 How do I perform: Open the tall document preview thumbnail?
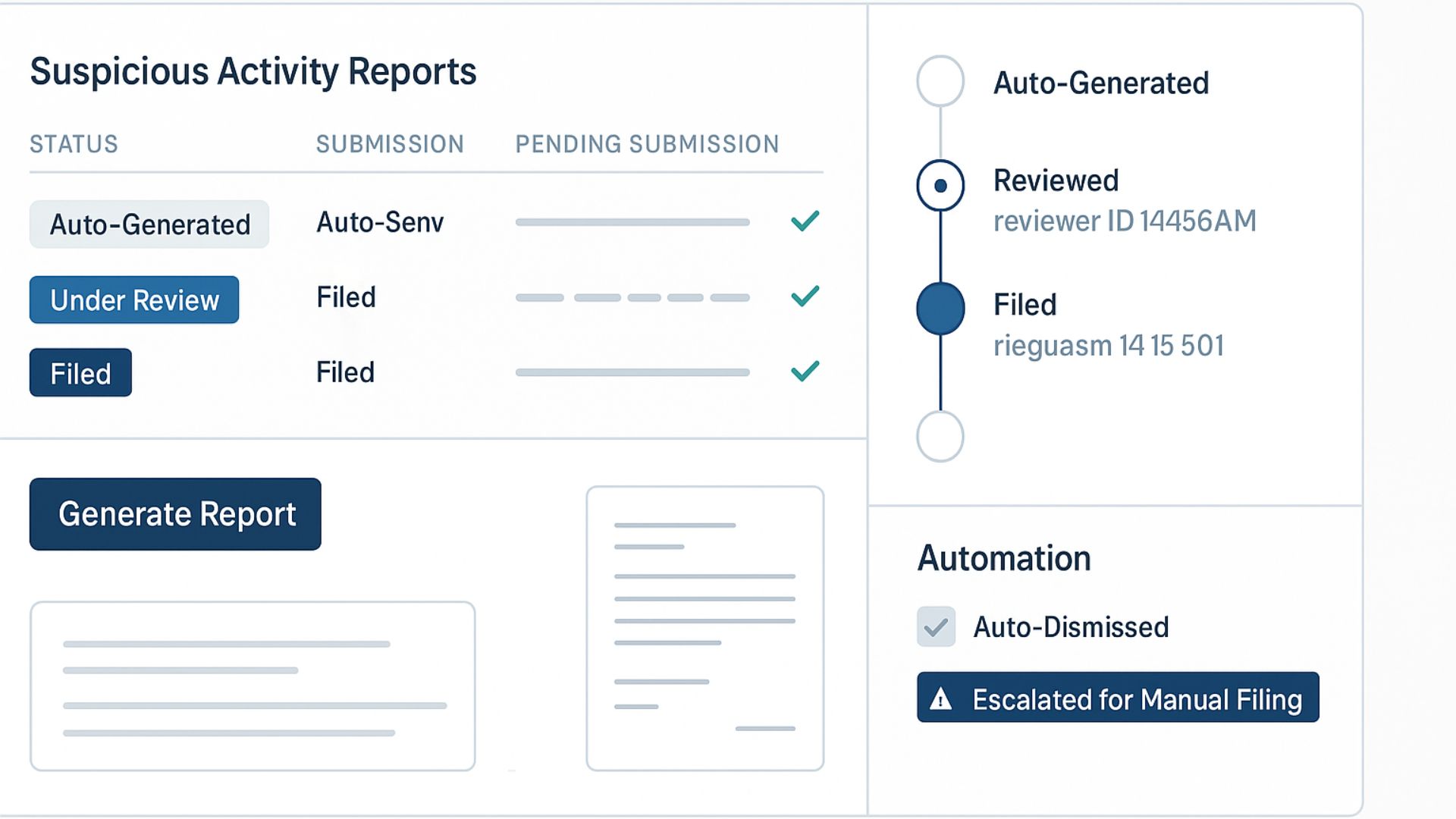(x=704, y=629)
